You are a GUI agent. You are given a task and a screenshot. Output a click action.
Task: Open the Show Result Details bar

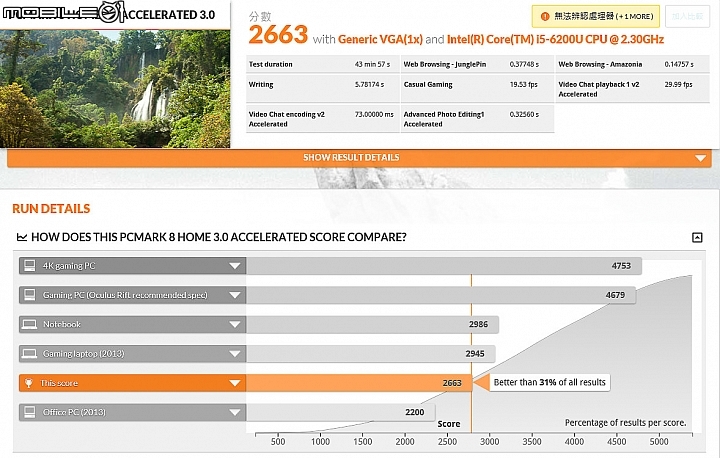pyautogui.click(x=359, y=158)
